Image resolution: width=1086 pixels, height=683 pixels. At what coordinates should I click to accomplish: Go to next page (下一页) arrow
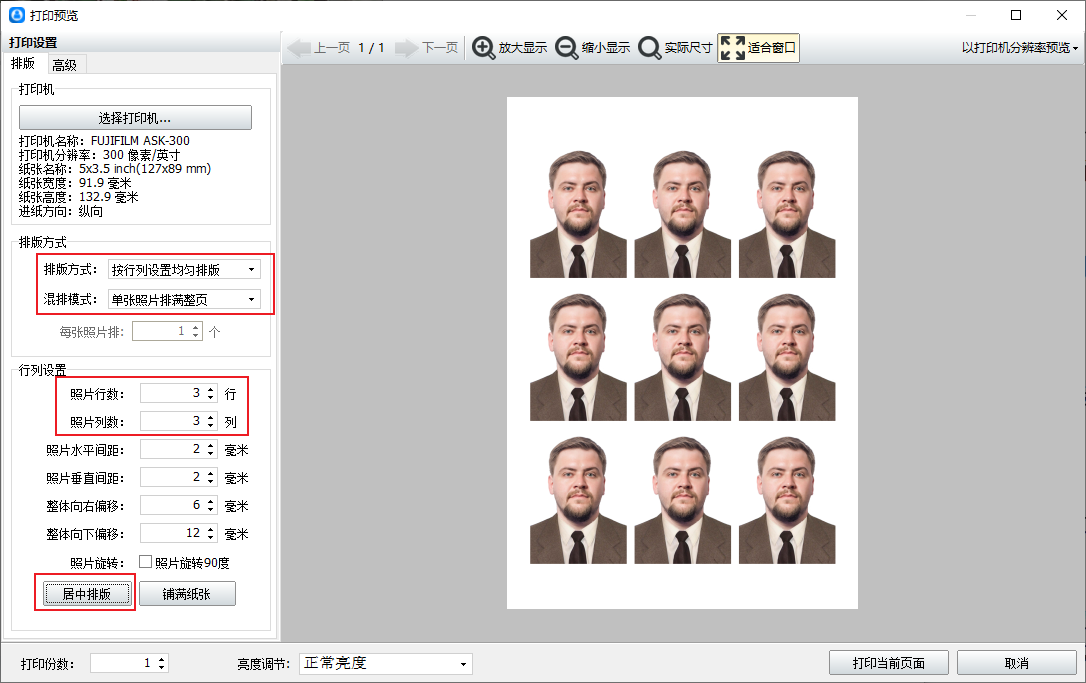[x=405, y=48]
